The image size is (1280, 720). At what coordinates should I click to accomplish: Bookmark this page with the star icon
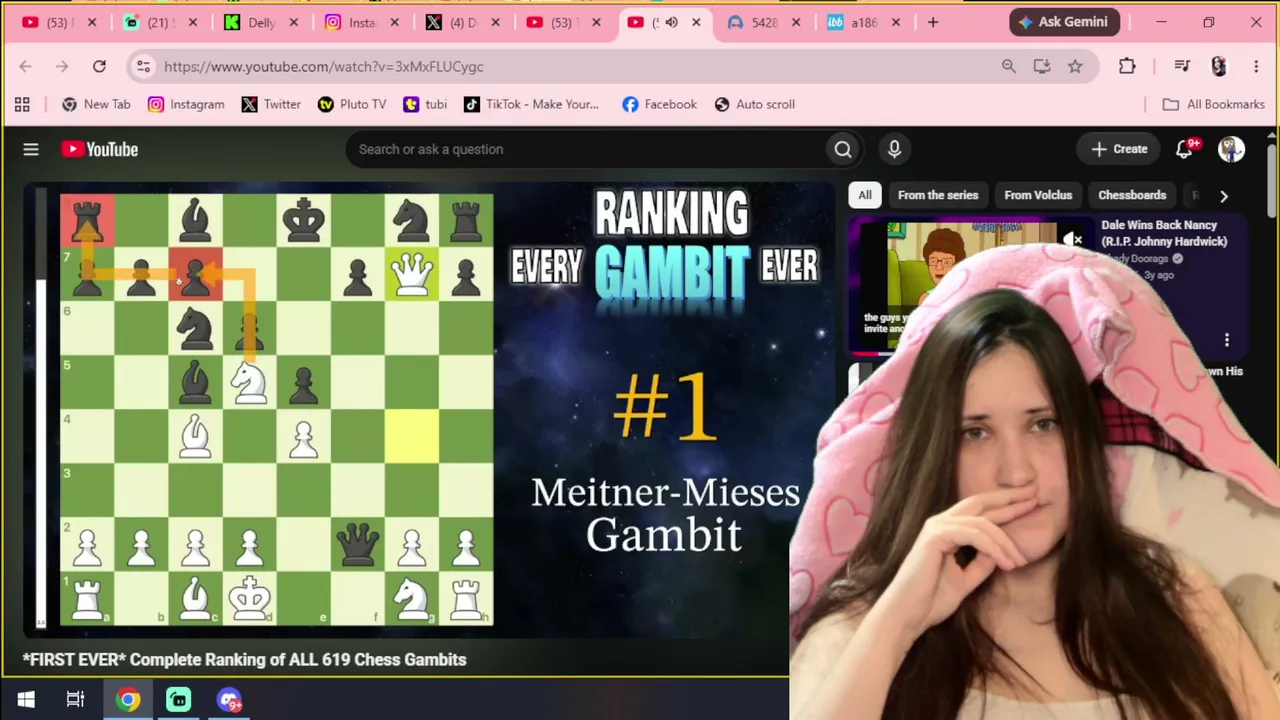coord(1075,66)
